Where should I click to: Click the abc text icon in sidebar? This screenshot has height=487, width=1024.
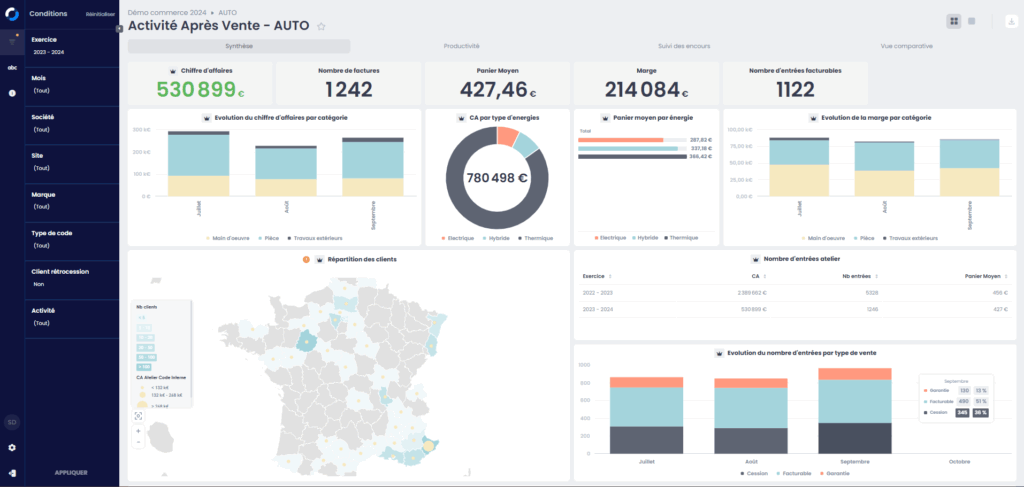point(12,68)
